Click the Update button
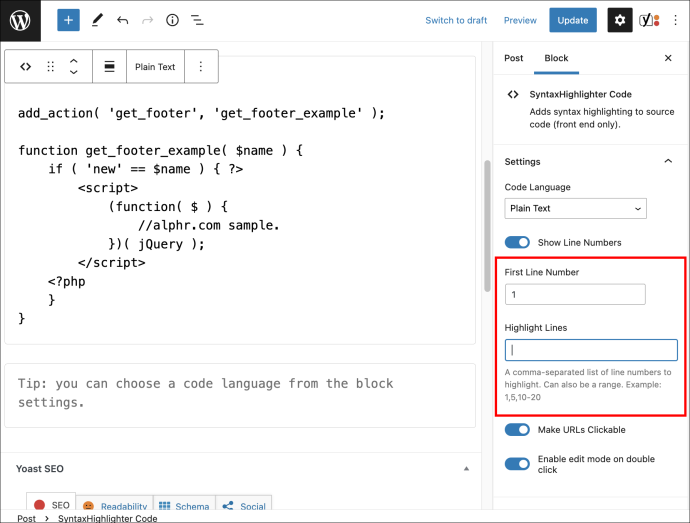The width and height of the screenshot is (690, 523). (x=573, y=20)
